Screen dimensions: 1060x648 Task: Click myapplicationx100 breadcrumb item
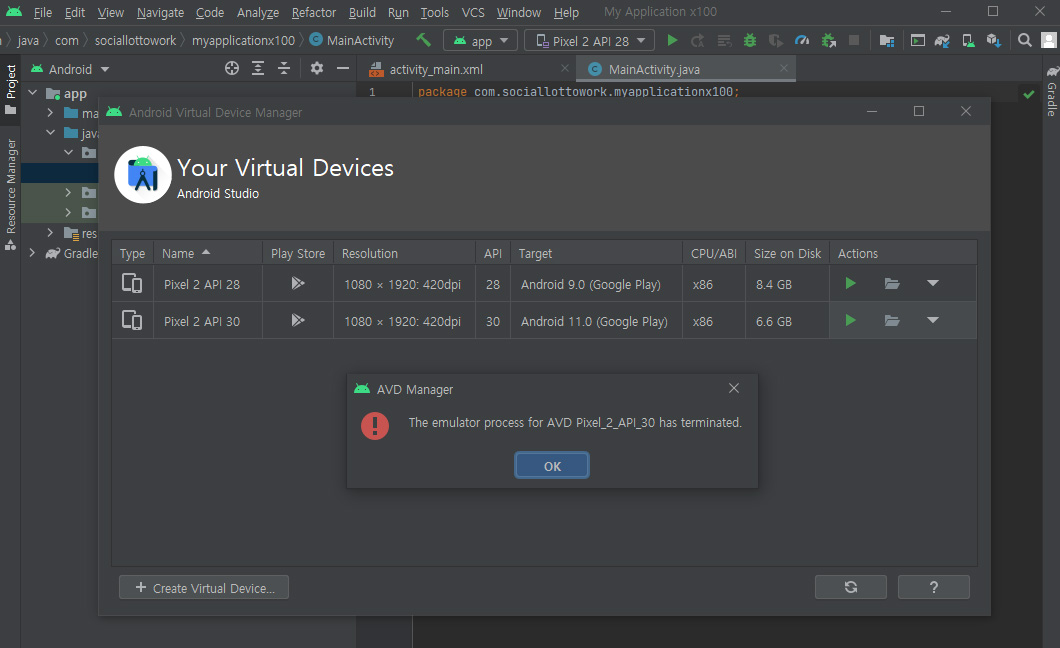point(243,41)
